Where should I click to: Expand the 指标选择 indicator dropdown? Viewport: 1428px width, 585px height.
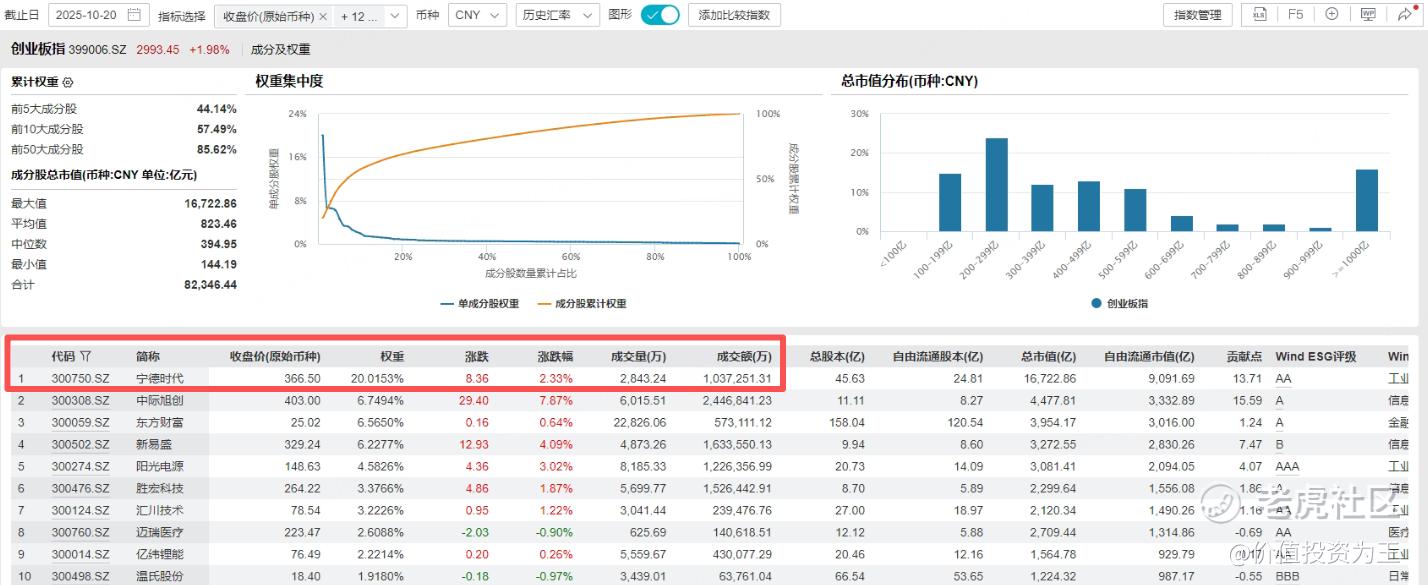pyautogui.click(x=396, y=16)
